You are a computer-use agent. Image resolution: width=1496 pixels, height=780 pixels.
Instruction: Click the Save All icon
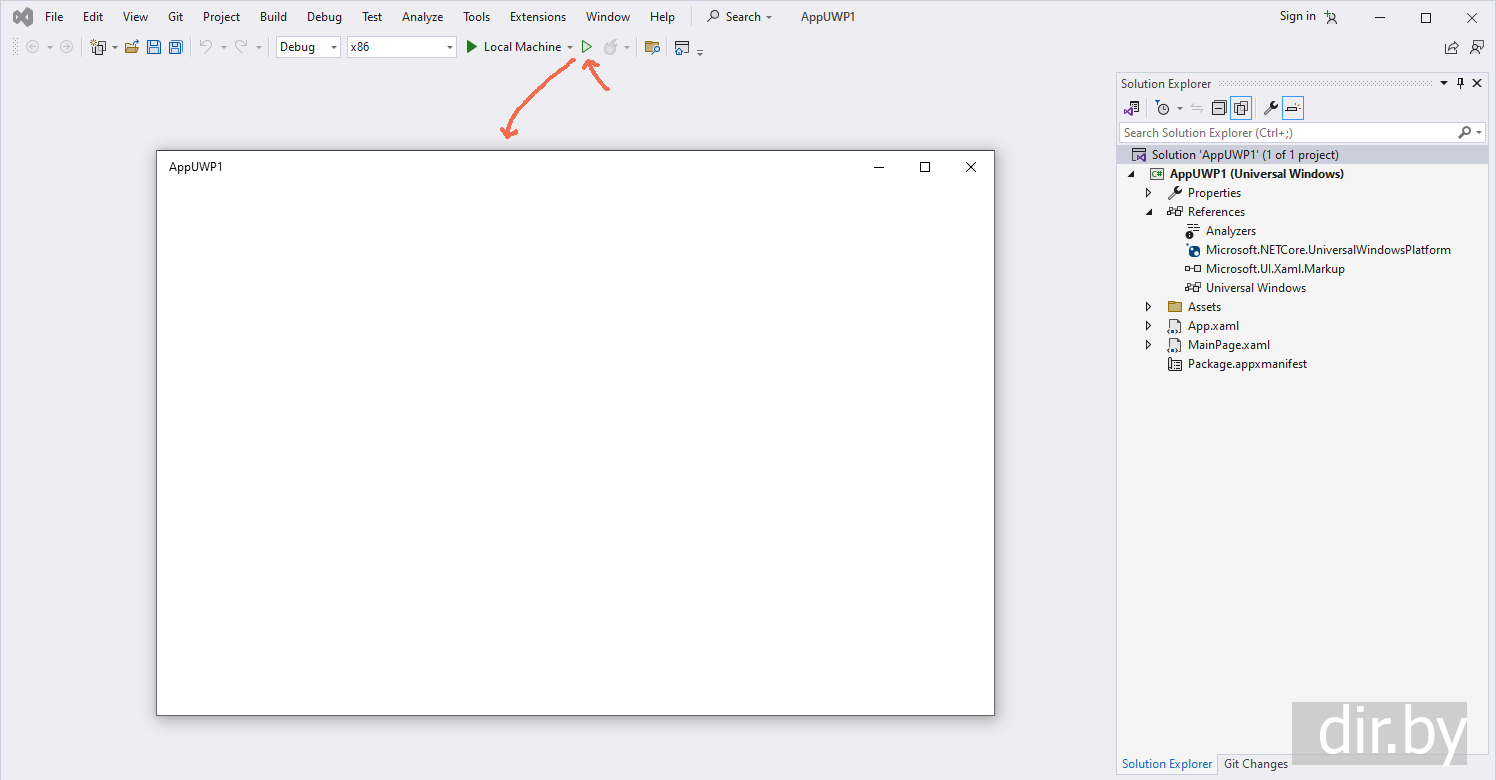176,47
